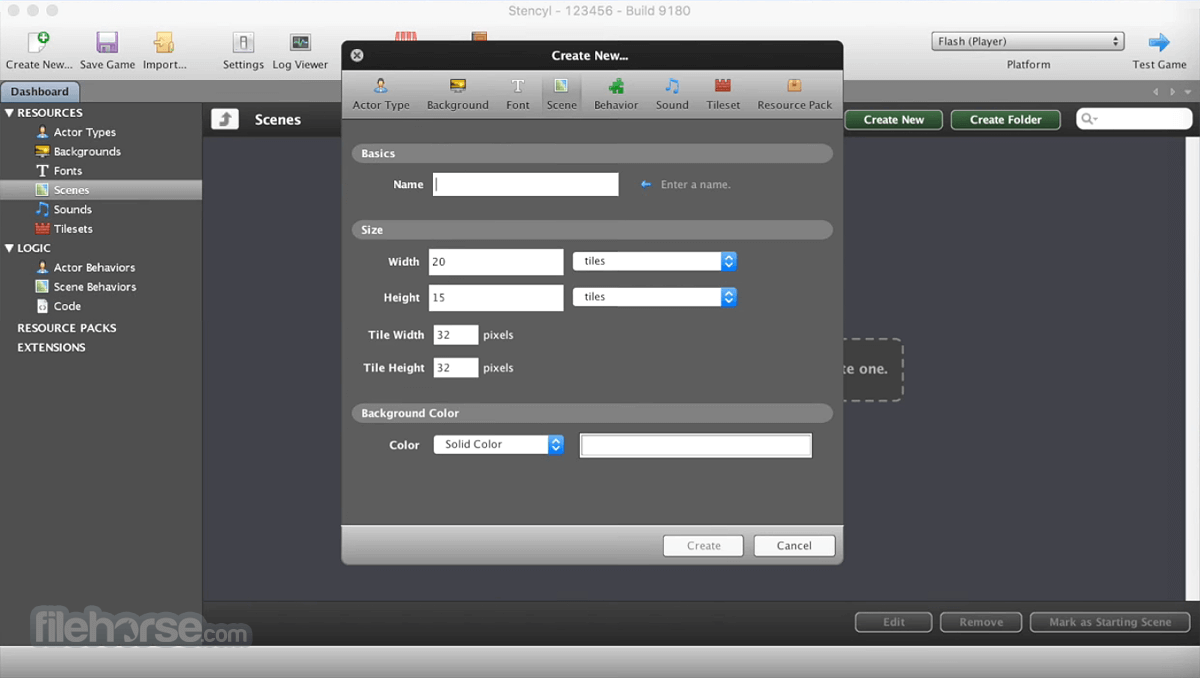Screen dimensions: 1200x678
Task: Click the Remove button
Action: (x=981, y=622)
